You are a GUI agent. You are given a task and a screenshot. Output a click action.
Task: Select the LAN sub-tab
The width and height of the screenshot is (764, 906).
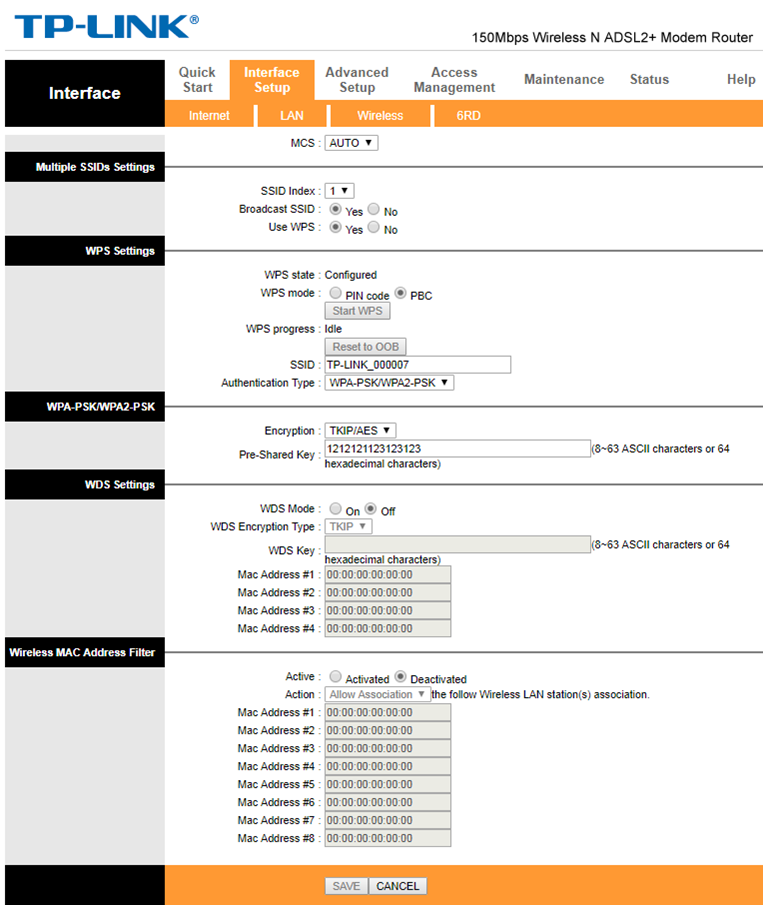click(x=292, y=116)
